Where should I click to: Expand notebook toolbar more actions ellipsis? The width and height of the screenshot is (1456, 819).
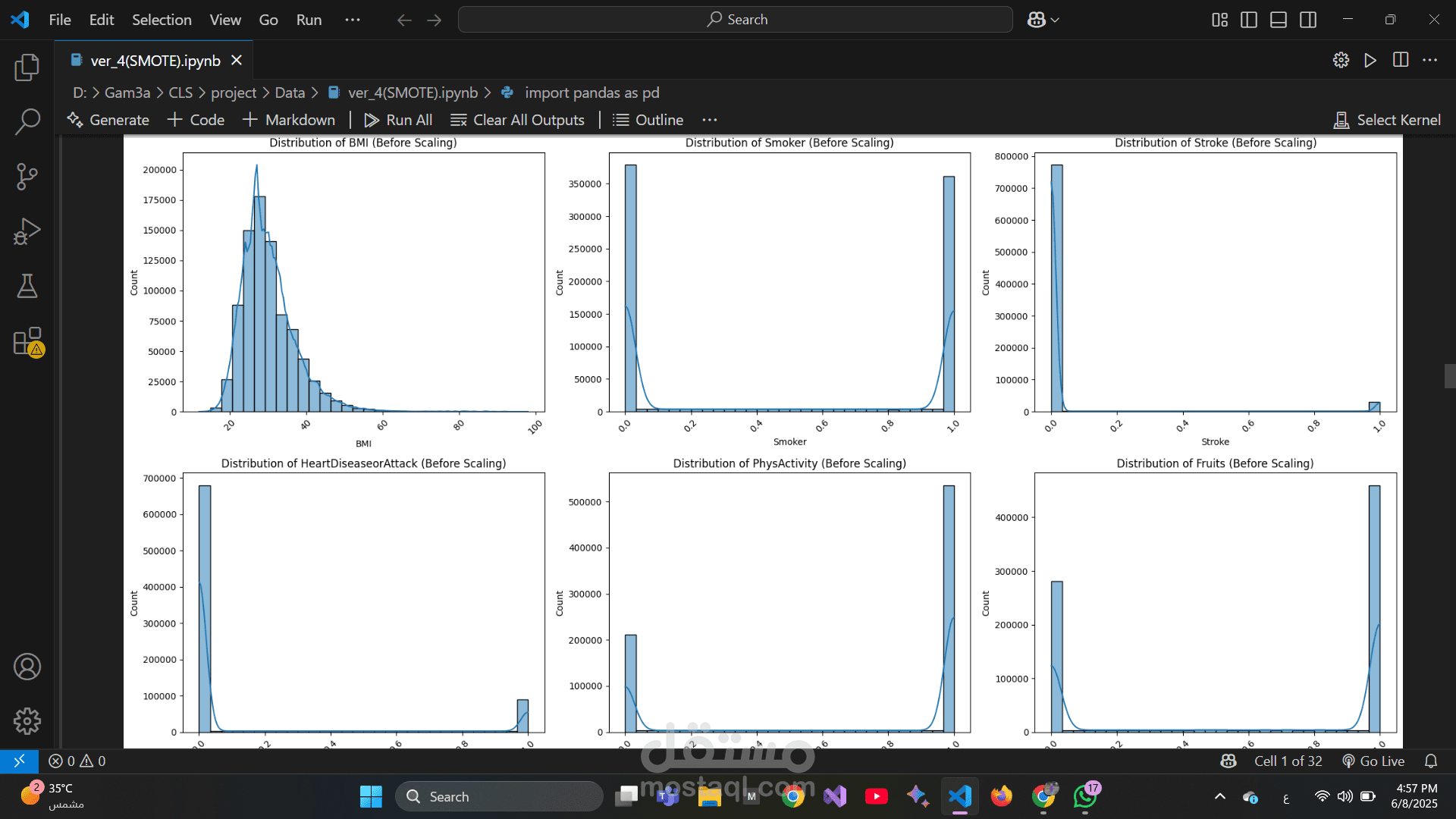(x=710, y=120)
